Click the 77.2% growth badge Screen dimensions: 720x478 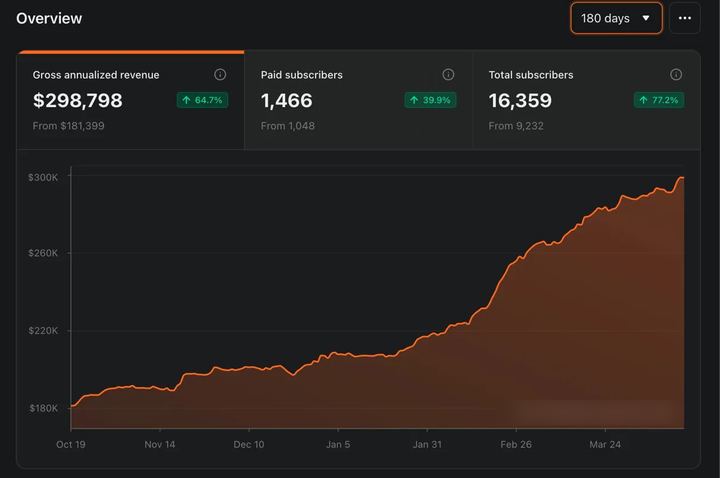tap(659, 100)
